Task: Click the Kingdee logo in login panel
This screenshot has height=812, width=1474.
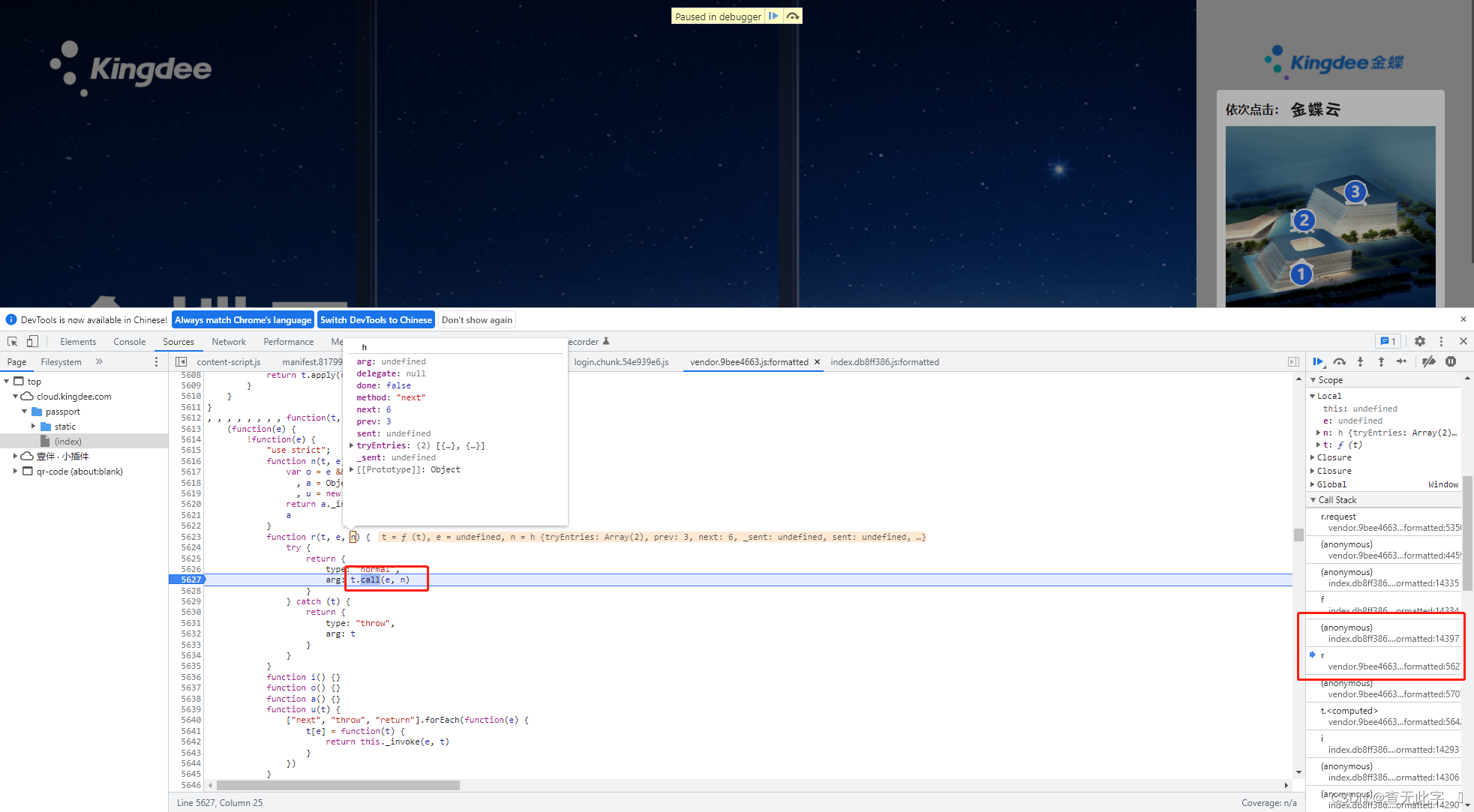Action: (1334, 63)
